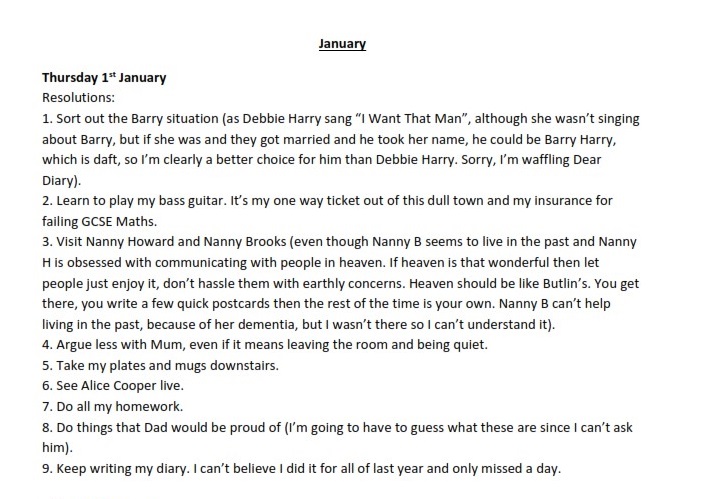Click the "See Alice Cooper live" line
Viewport: 705px width, 499px height.
(117, 387)
